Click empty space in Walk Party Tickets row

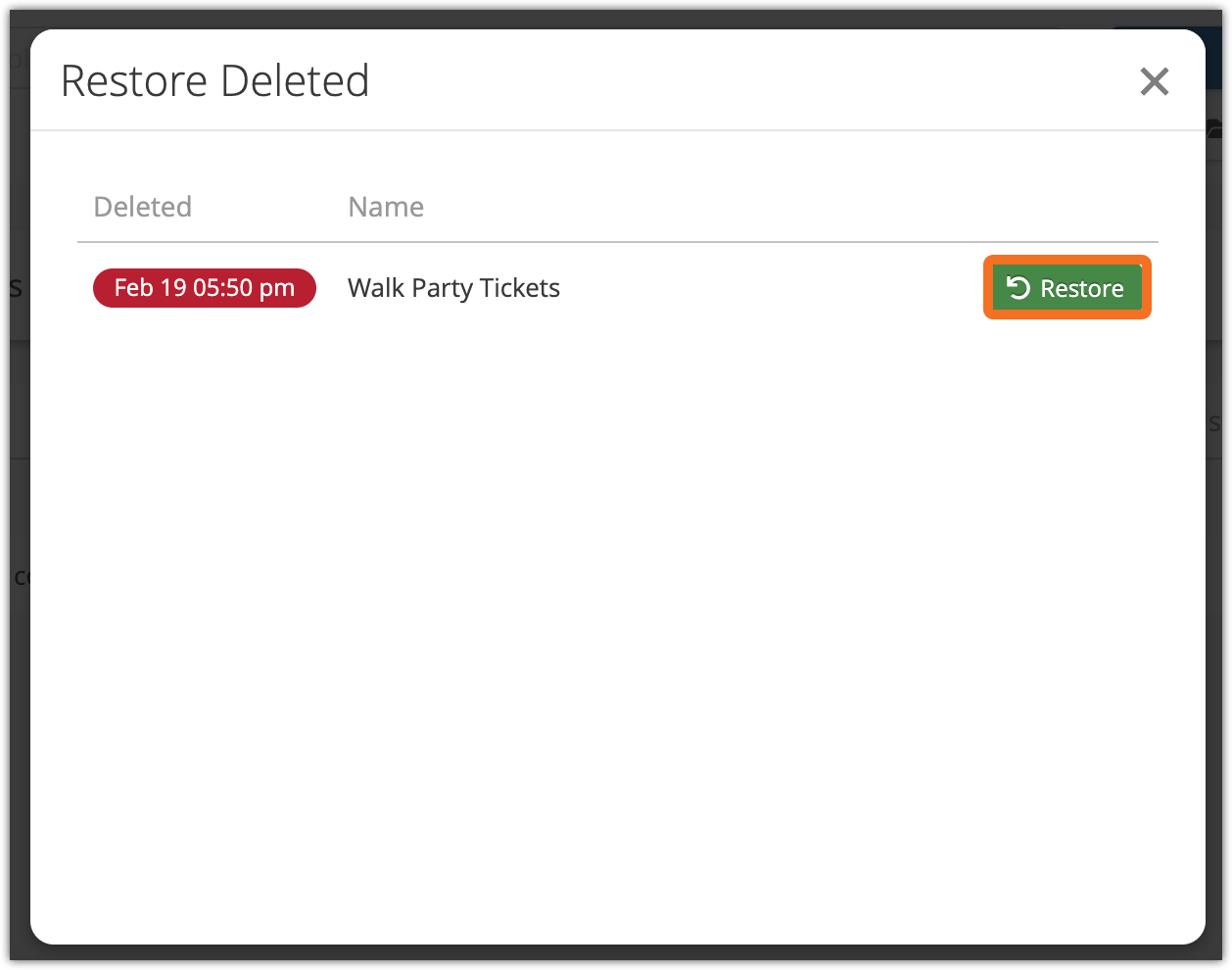(x=764, y=288)
